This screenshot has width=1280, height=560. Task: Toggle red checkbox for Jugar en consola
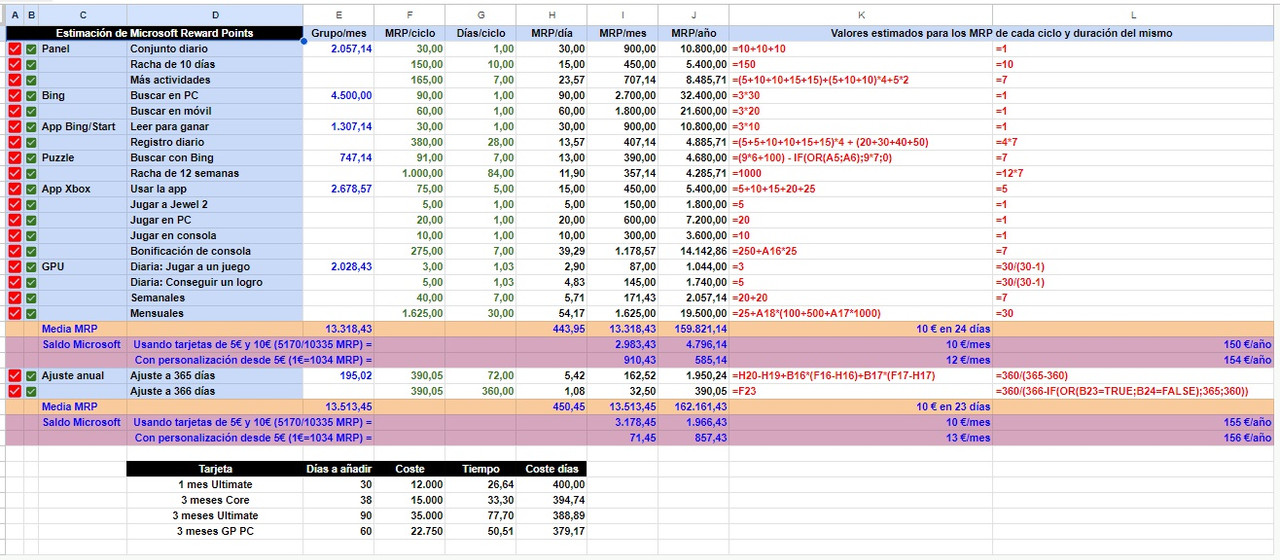pyautogui.click(x=14, y=236)
